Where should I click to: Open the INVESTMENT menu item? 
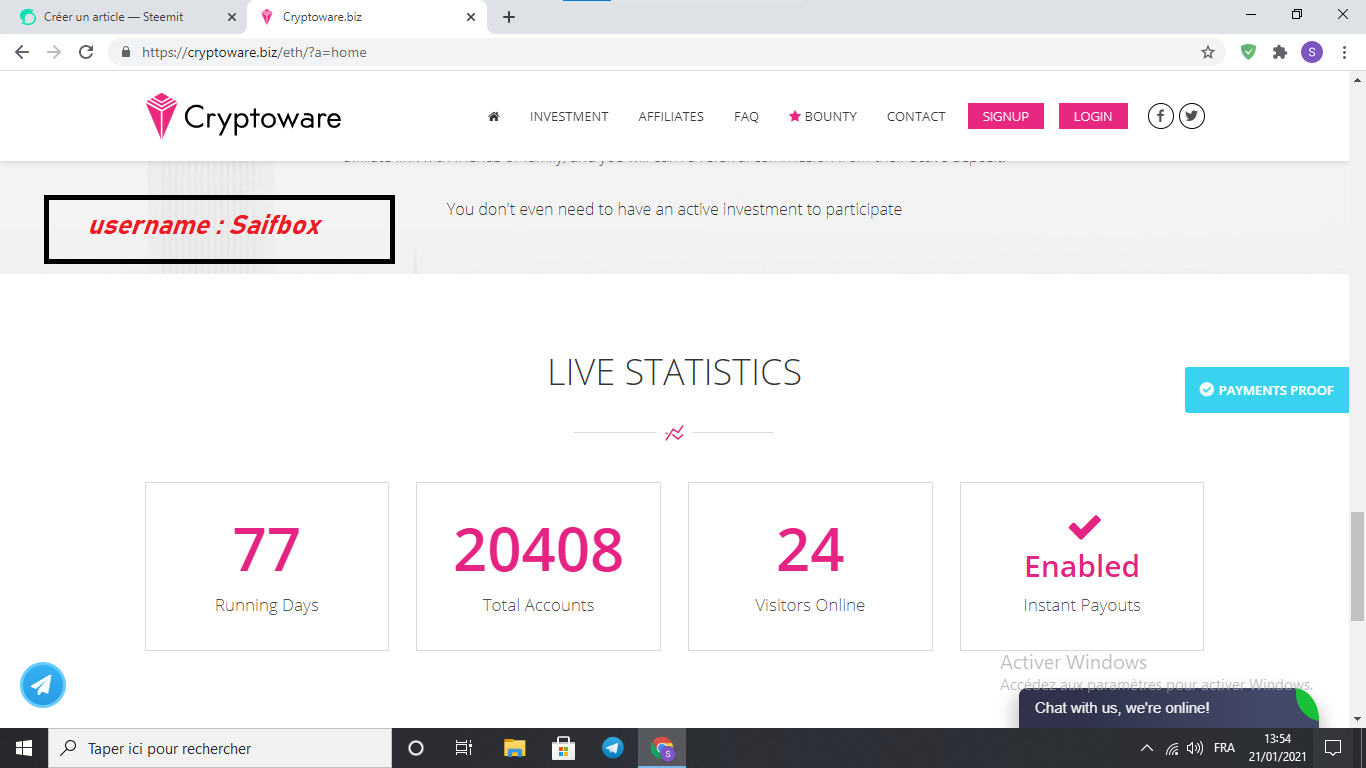pyautogui.click(x=569, y=117)
